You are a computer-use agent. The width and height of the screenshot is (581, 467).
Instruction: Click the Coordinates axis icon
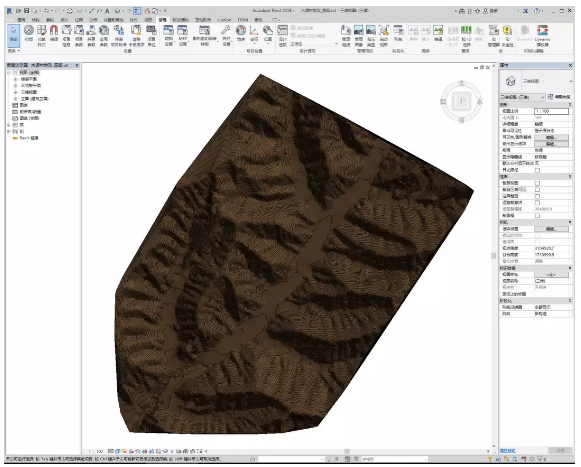pos(254,33)
